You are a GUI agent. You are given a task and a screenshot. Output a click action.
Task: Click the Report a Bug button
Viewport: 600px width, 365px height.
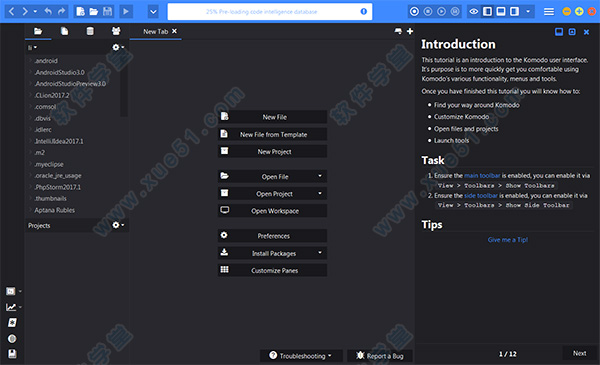point(380,356)
